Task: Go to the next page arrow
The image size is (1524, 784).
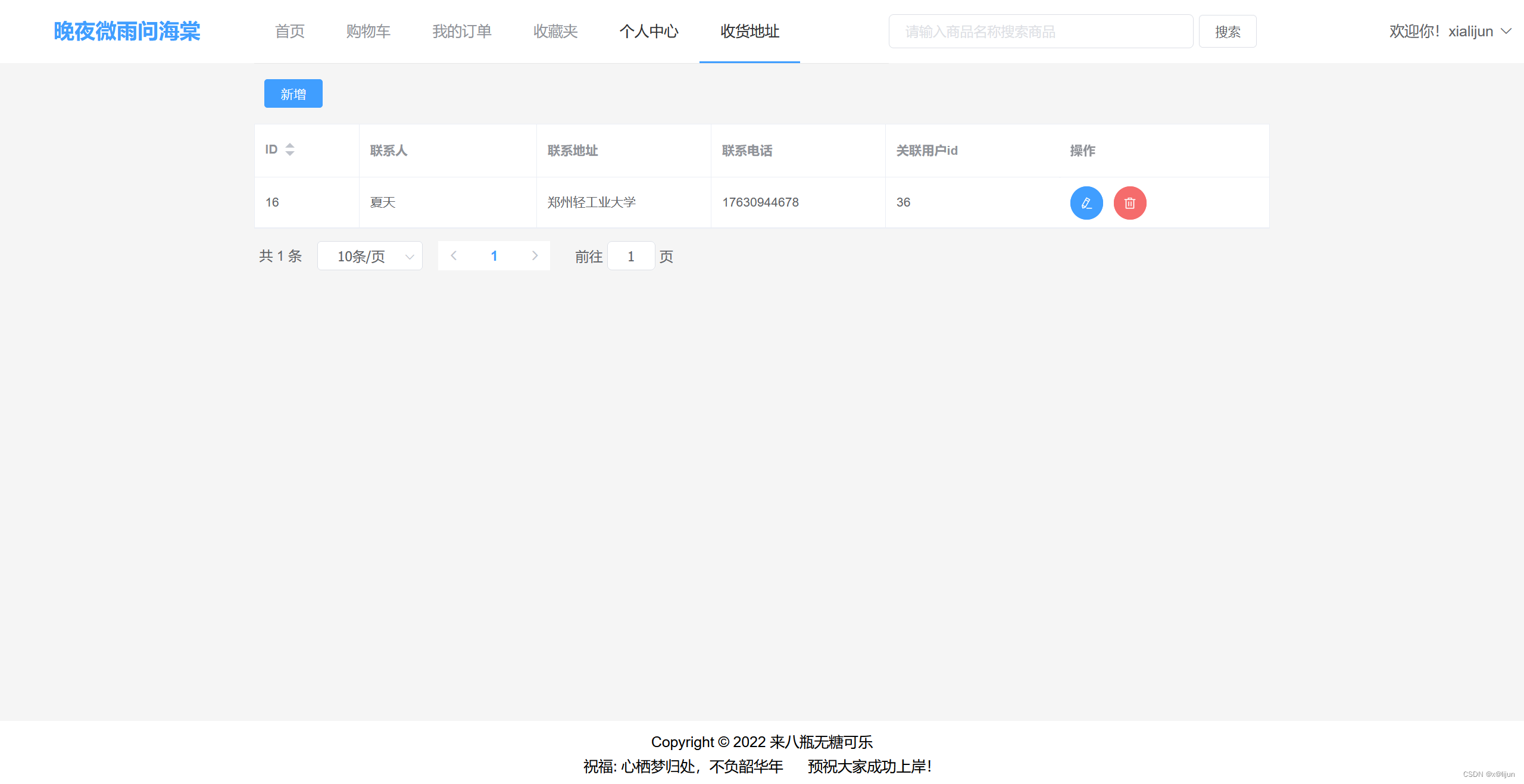Action: click(535, 255)
